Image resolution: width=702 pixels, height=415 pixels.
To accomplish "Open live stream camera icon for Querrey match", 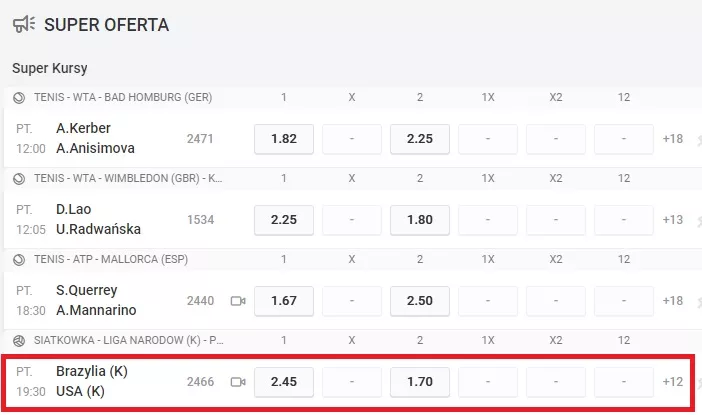I will click(x=238, y=301).
